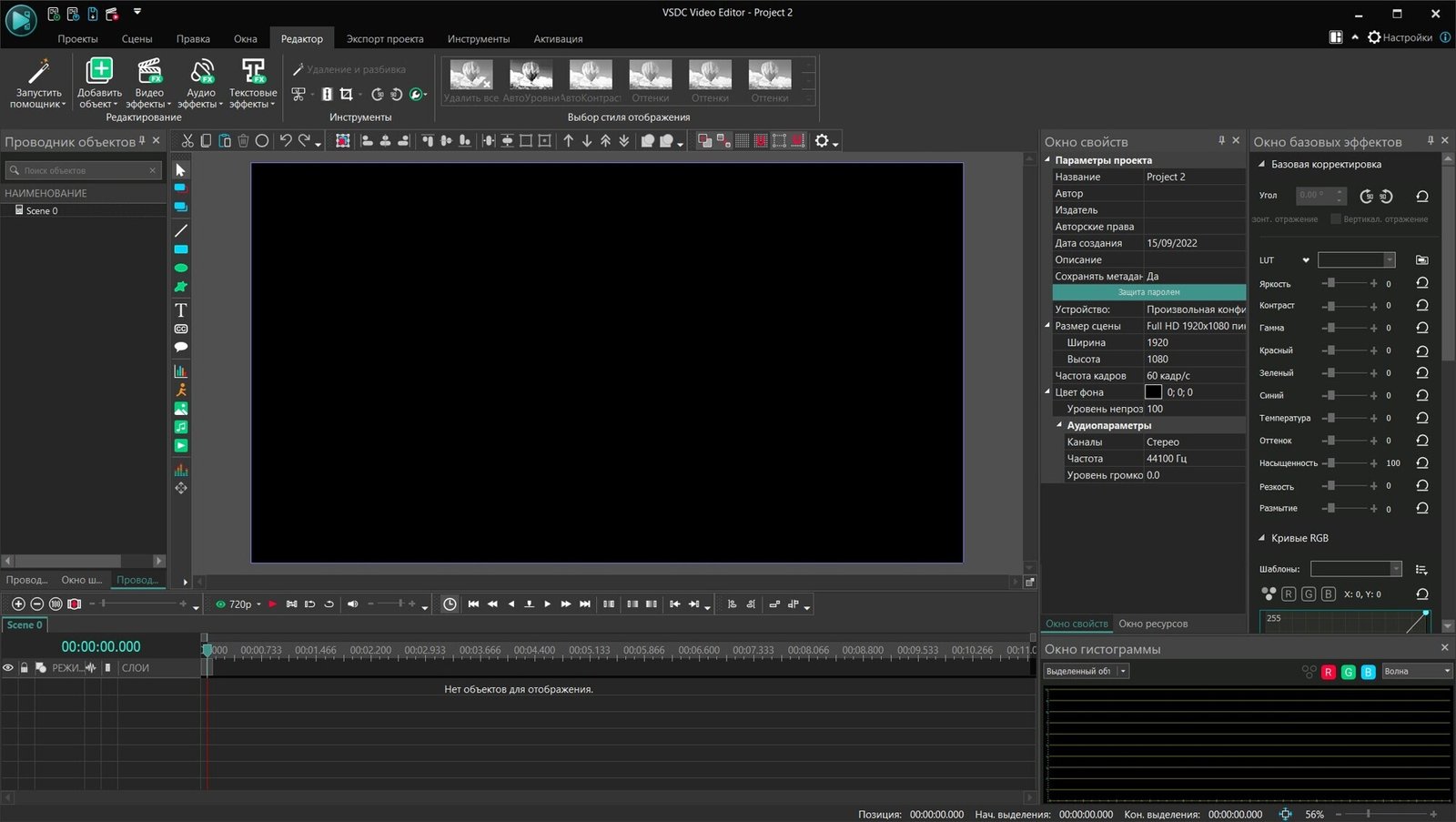Select the Text tool in the object toolbar
Image resolution: width=1456 pixels, height=822 pixels.
point(181,310)
